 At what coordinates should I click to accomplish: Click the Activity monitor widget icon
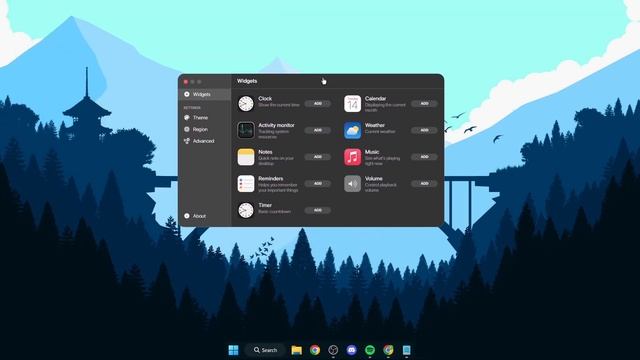tap(246, 130)
